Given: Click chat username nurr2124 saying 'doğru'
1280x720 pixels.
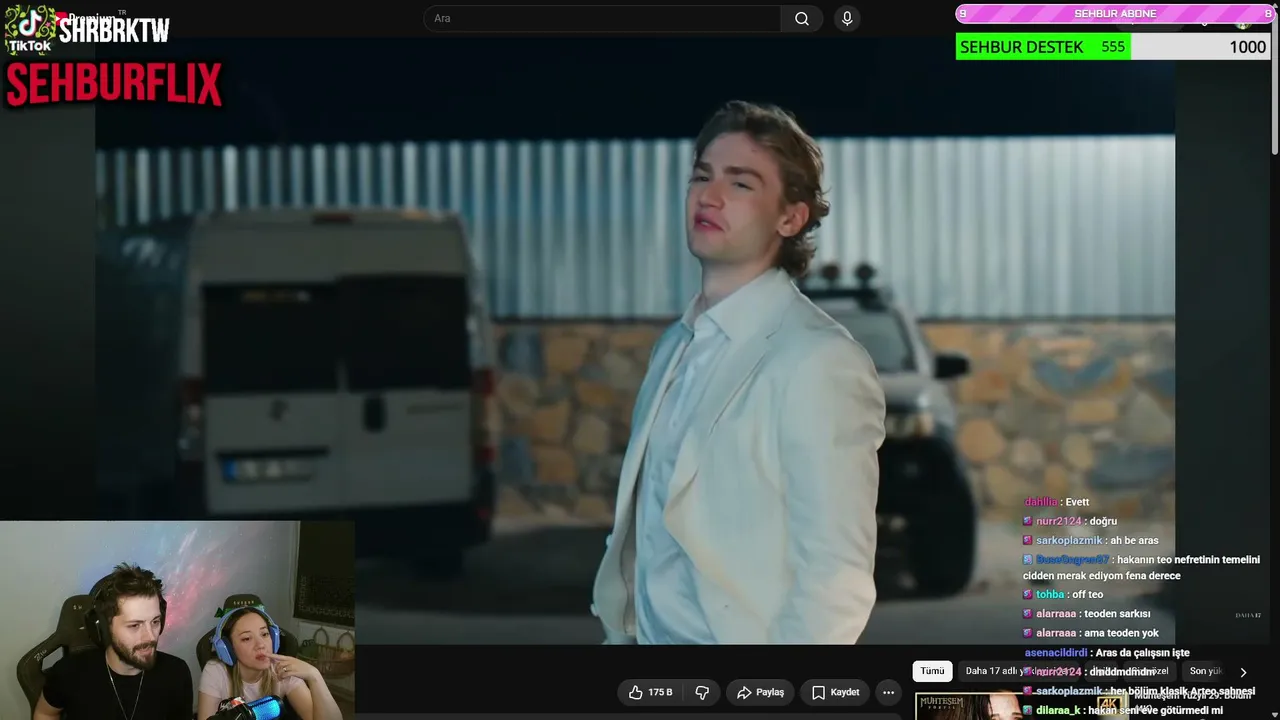Looking at the screenshot, I should point(1058,521).
